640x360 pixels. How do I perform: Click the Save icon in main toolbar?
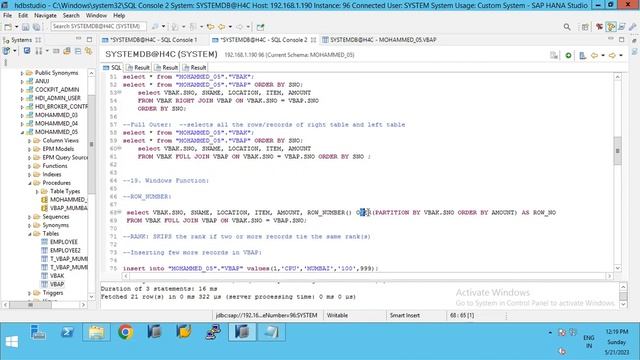(26, 27)
